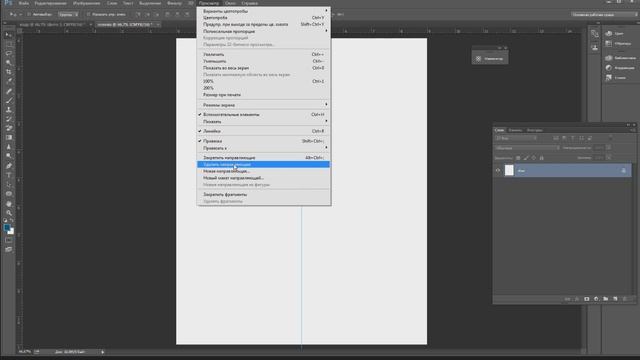This screenshot has height=360, width=640.
Task: Open the Библиотеки panel button
Action: (620, 58)
